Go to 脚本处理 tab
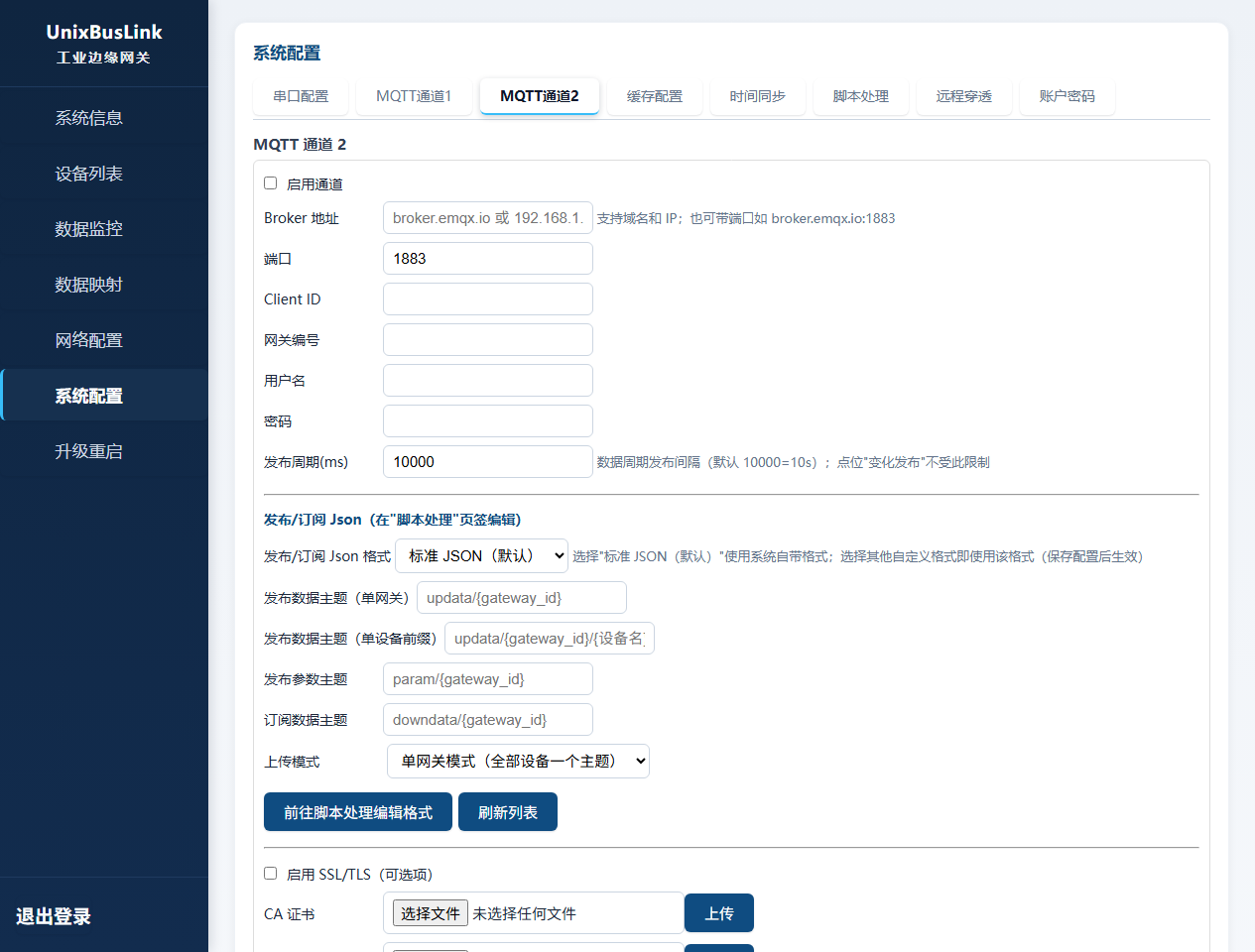 pos(861,96)
